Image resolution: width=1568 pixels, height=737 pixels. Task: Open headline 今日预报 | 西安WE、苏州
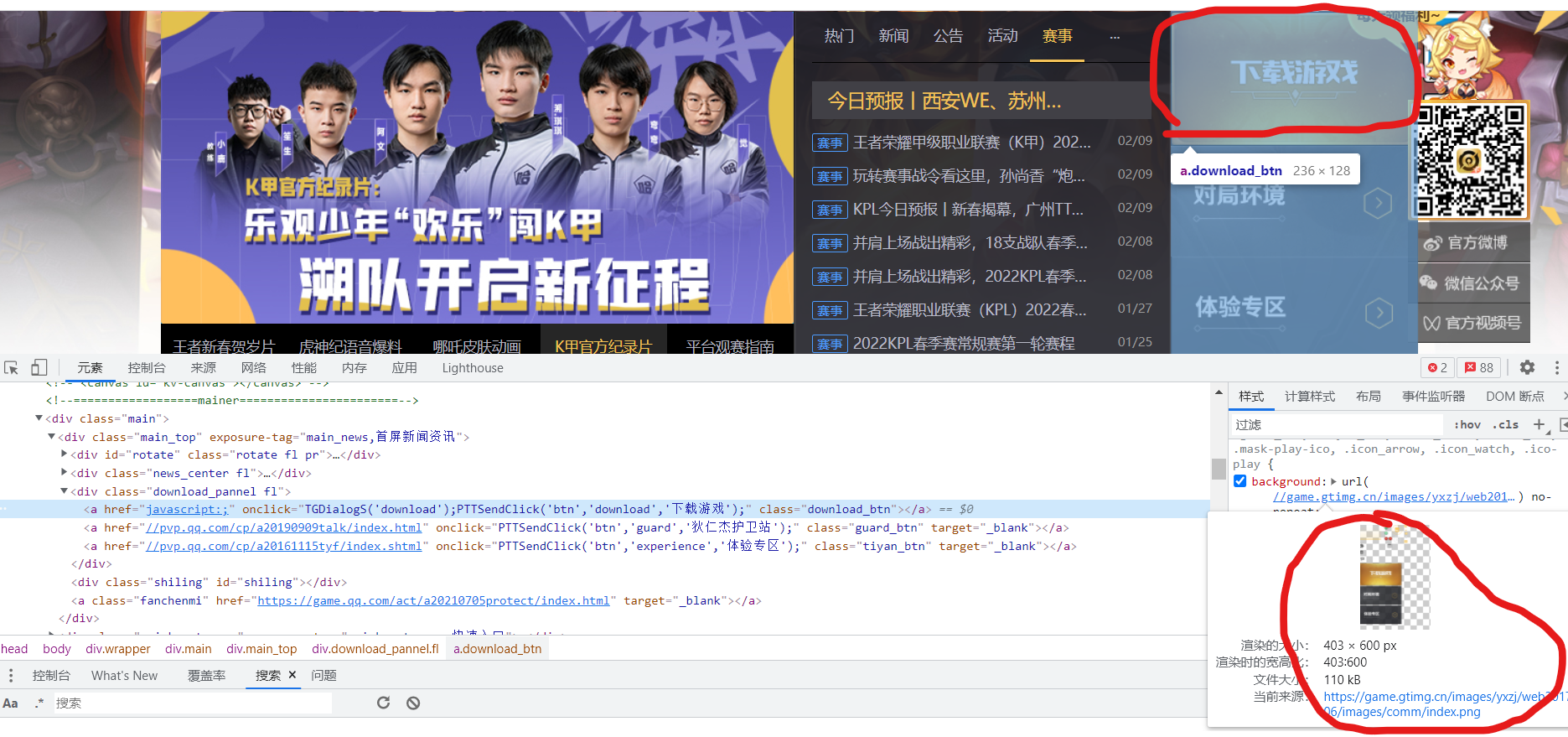tap(944, 101)
